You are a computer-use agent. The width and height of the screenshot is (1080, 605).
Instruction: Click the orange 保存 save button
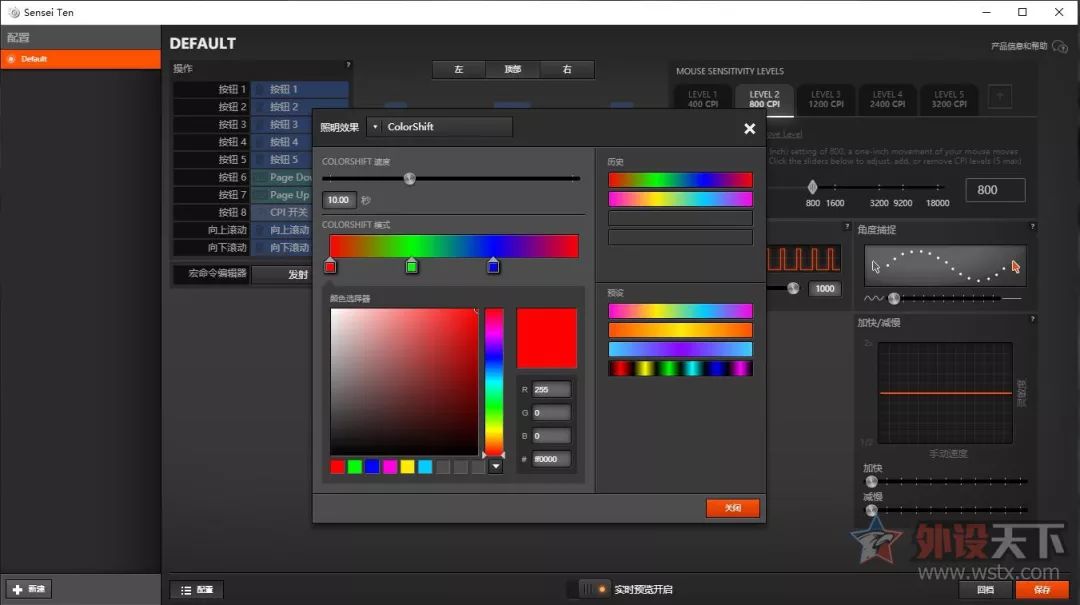[x=1042, y=589]
